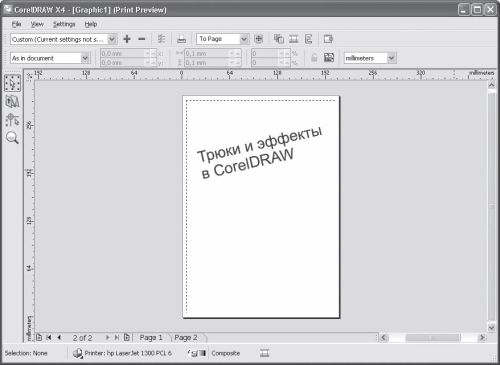Open the Settings menu
The width and height of the screenshot is (500, 365).
coord(64,24)
